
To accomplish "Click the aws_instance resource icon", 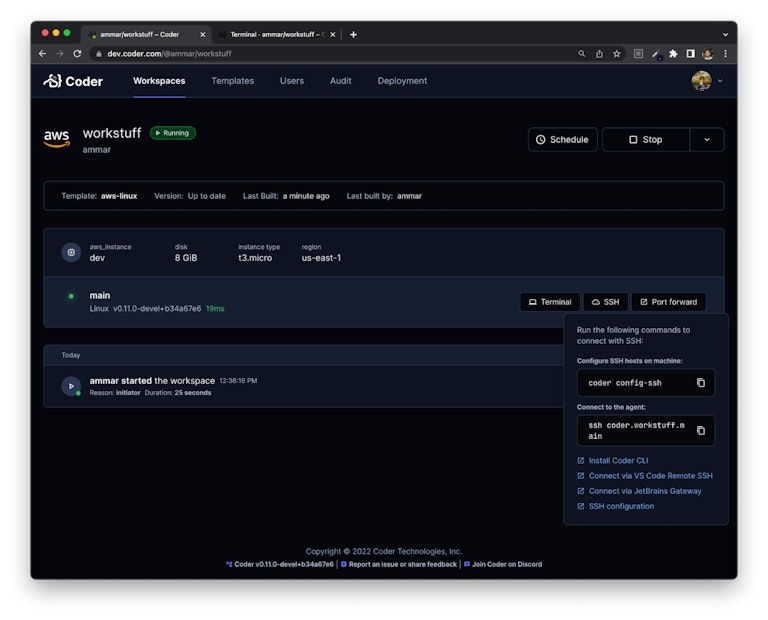I will click(x=71, y=253).
